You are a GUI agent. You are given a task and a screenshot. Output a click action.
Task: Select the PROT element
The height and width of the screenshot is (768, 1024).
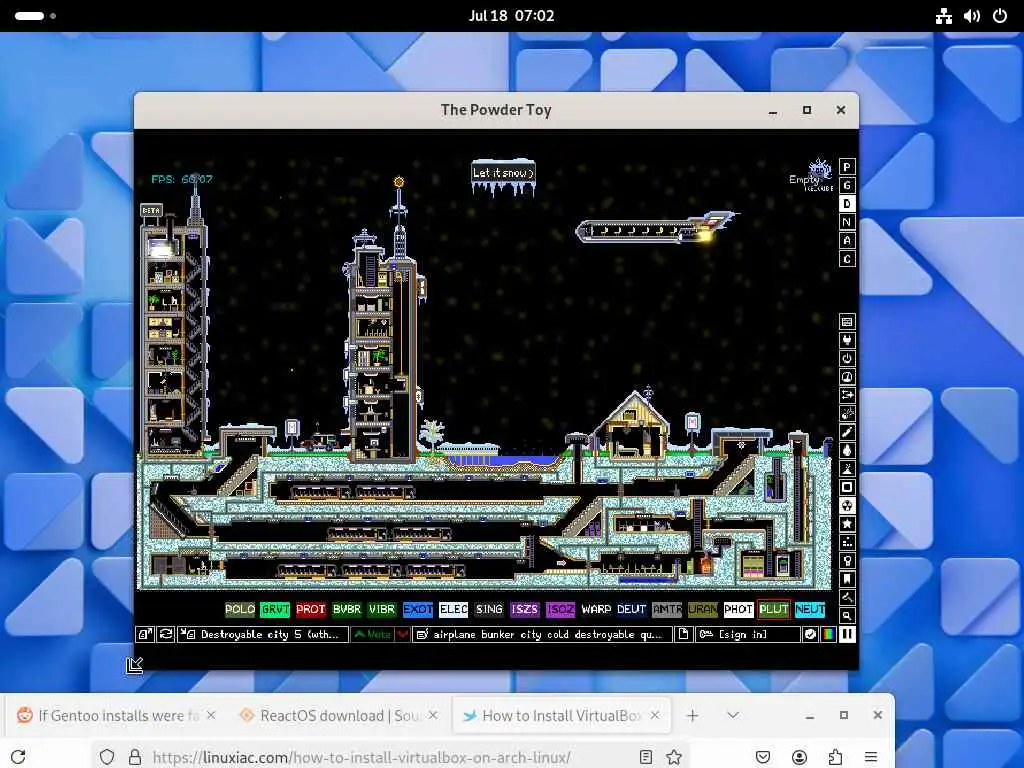click(311, 609)
